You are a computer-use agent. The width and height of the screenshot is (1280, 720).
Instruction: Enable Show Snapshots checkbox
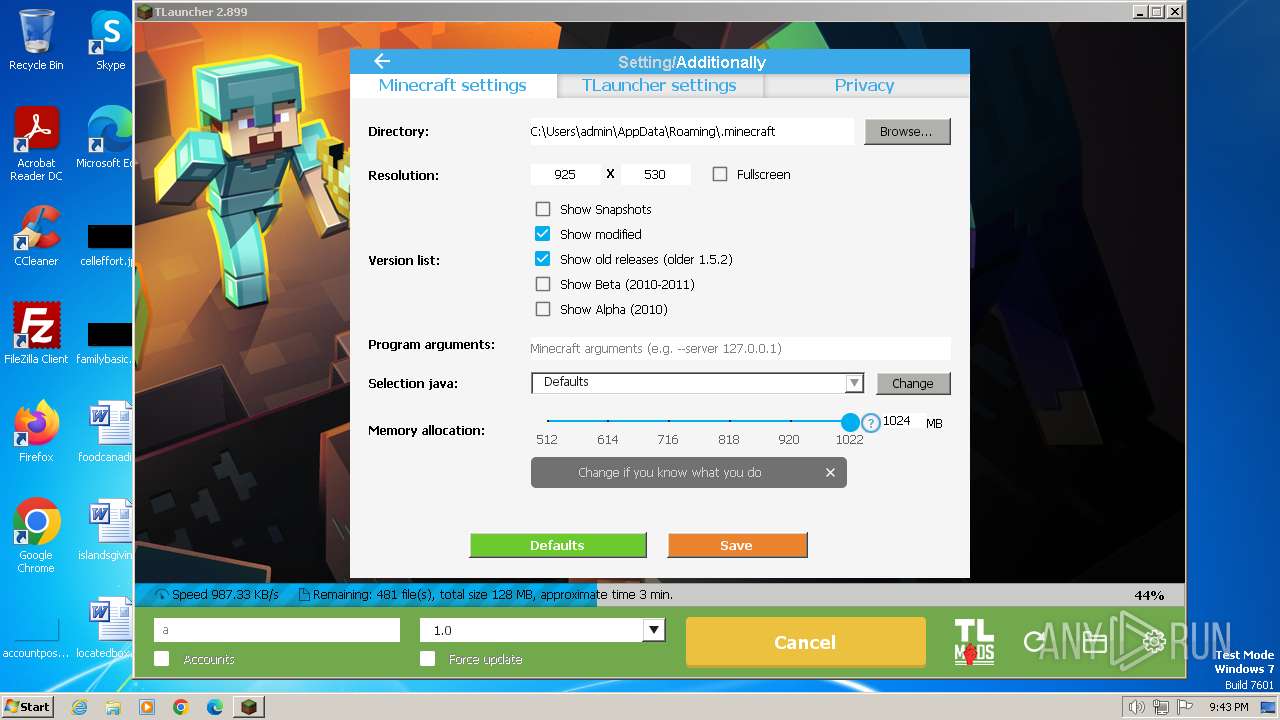543,209
